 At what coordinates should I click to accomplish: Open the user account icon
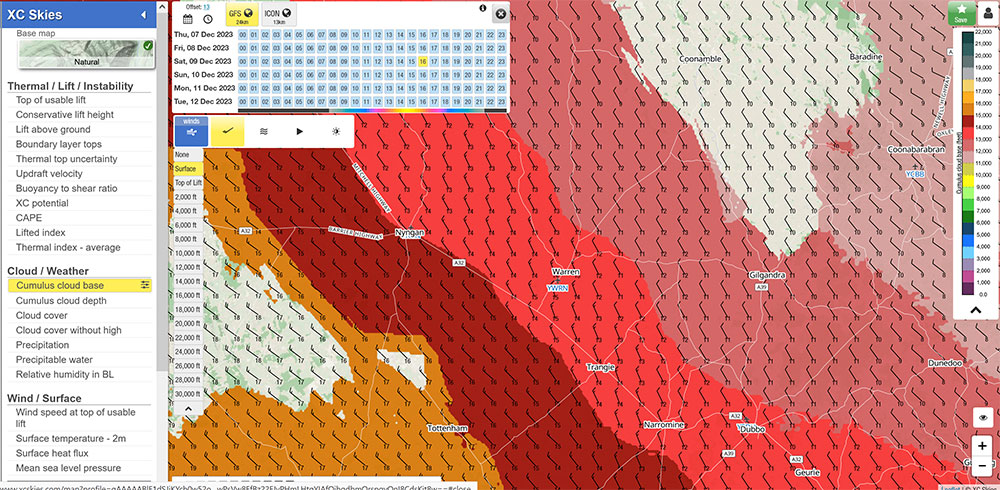point(986,12)
